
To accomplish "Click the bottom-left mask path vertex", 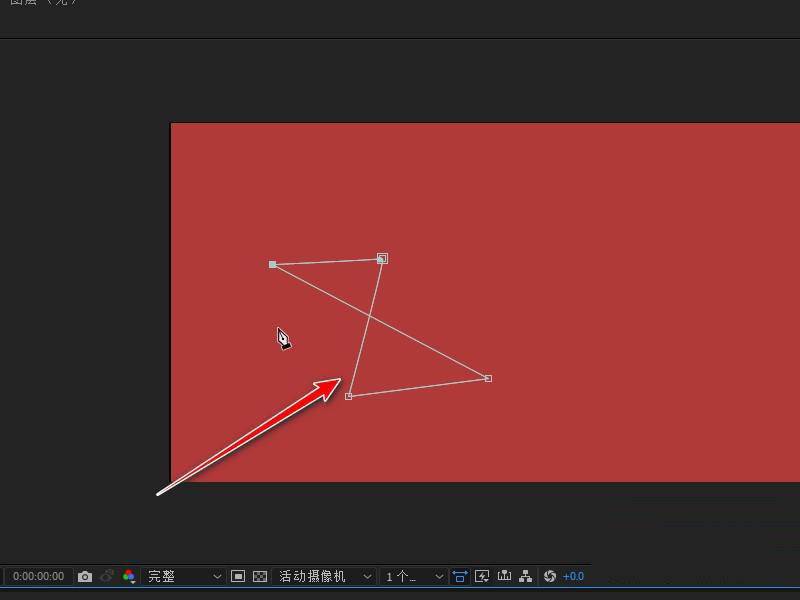I will pyautogui.click(x=348, y=396).
